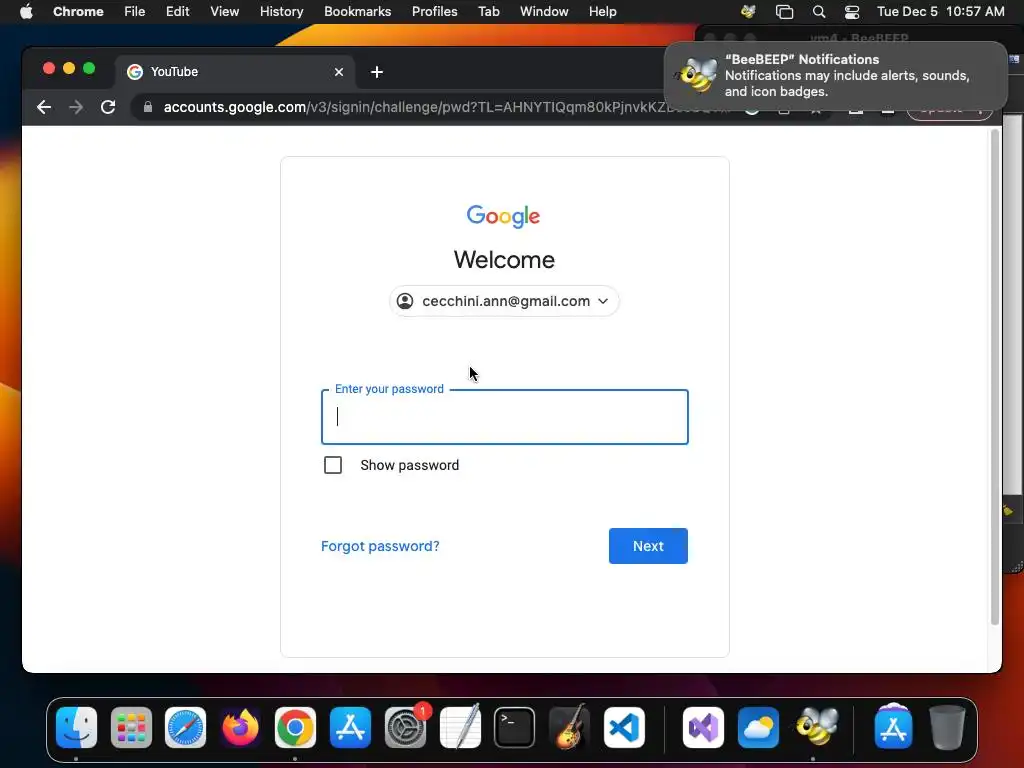This screenshot has width=1024, height=768.
Task: Open Control Center in menu bar
Action: pos(852,11)
